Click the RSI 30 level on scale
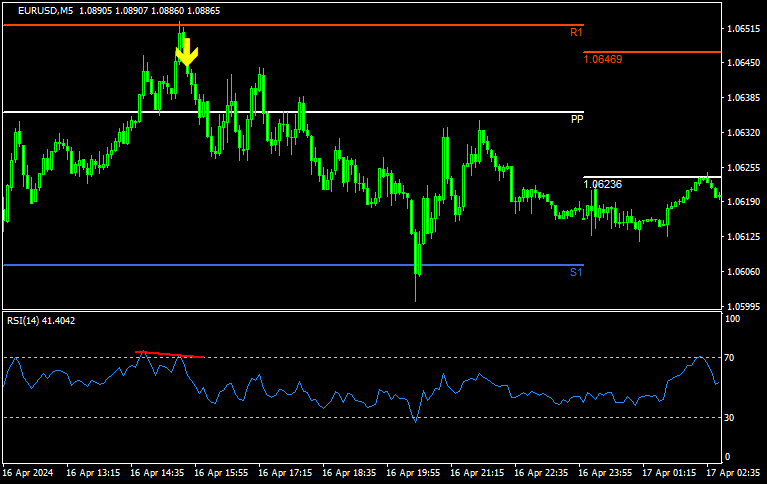The image size is (767, 484). (731, 417)
